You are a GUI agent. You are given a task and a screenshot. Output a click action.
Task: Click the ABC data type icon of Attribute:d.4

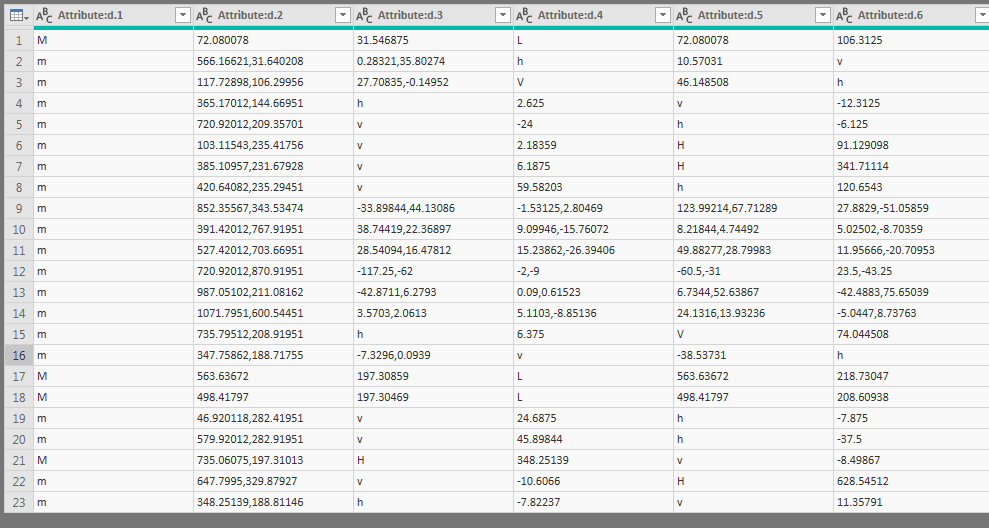pos(524,16)
